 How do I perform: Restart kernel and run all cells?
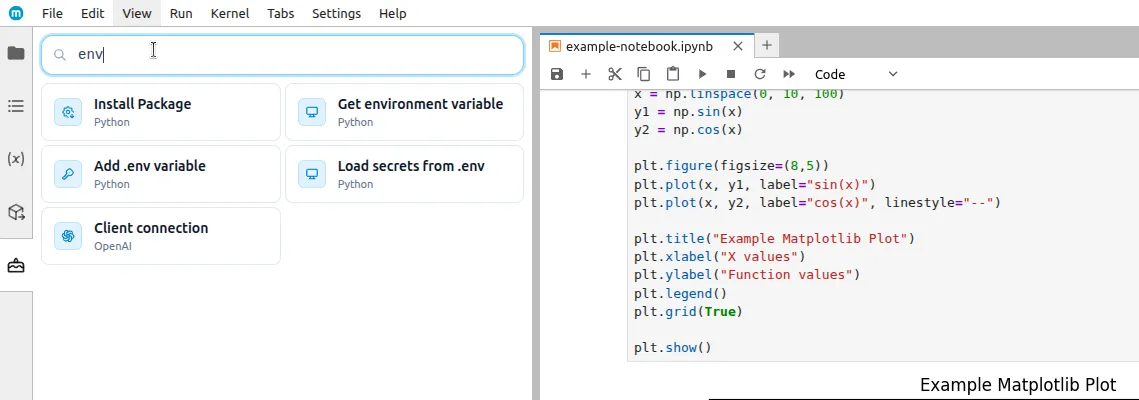789,74
